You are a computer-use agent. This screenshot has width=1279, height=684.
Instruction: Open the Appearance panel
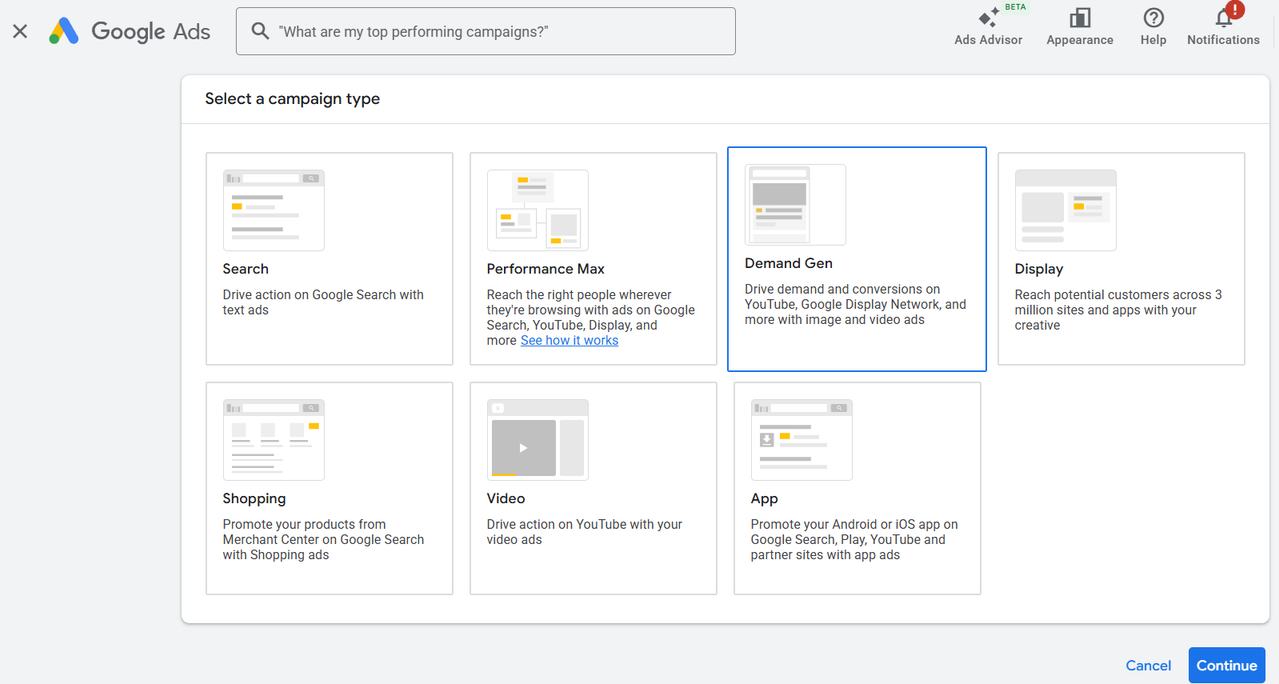tap(1079, 27)
